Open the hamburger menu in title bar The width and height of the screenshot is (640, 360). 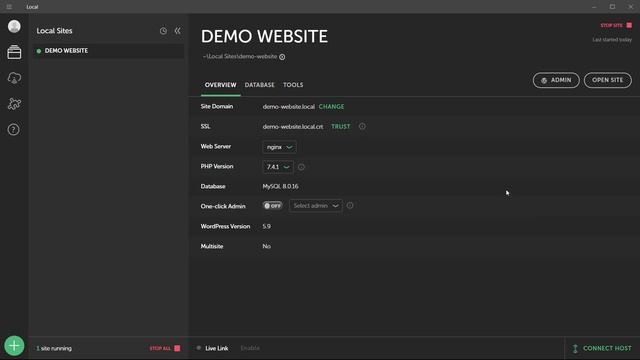[x=9, y=7]
